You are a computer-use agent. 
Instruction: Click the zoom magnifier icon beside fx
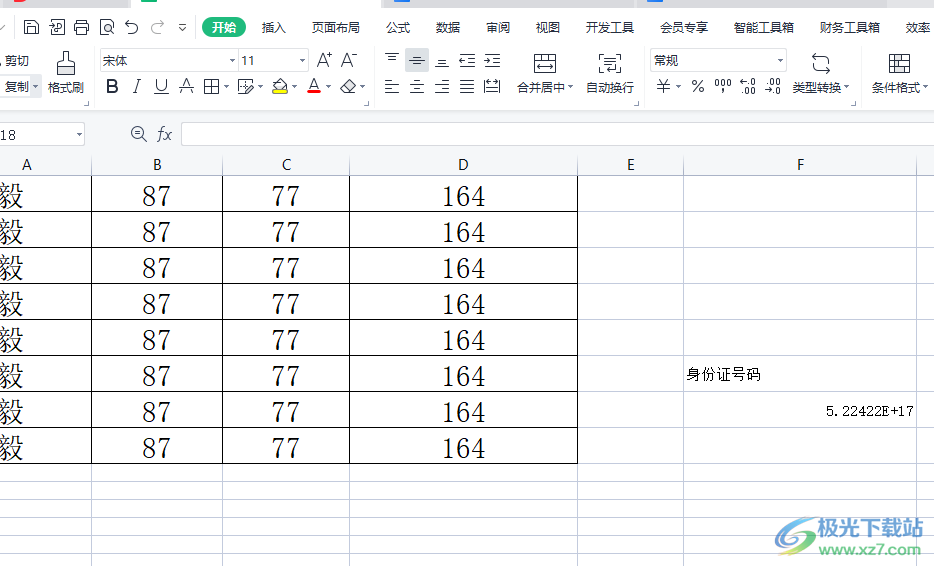pos(139,134)
